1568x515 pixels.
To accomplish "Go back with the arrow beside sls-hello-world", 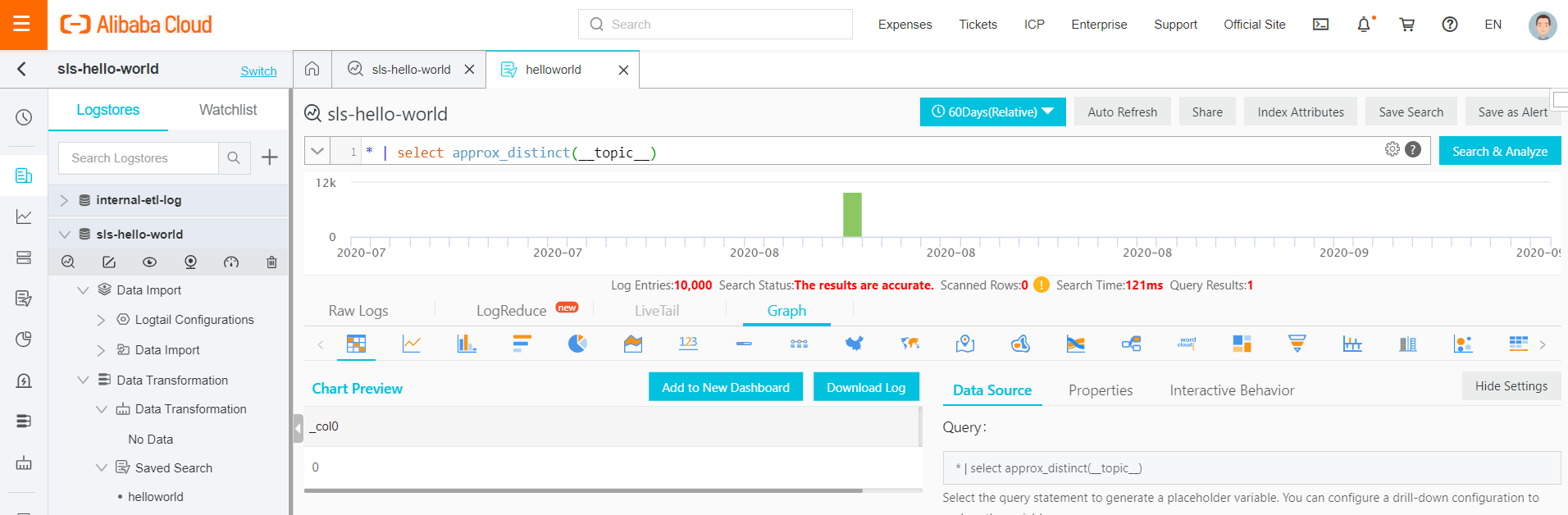I will pos(22,70).
